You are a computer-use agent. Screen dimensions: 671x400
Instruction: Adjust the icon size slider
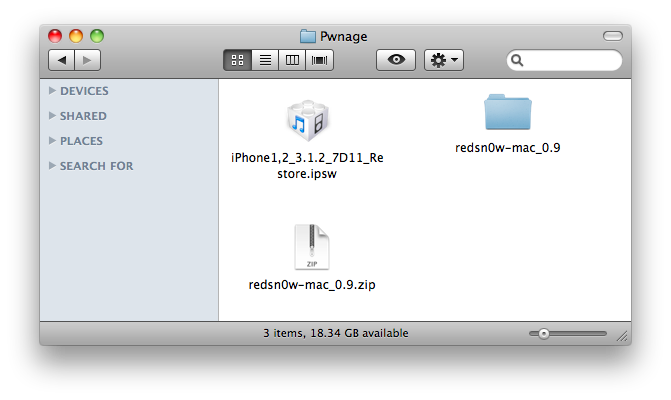[544, 333]
